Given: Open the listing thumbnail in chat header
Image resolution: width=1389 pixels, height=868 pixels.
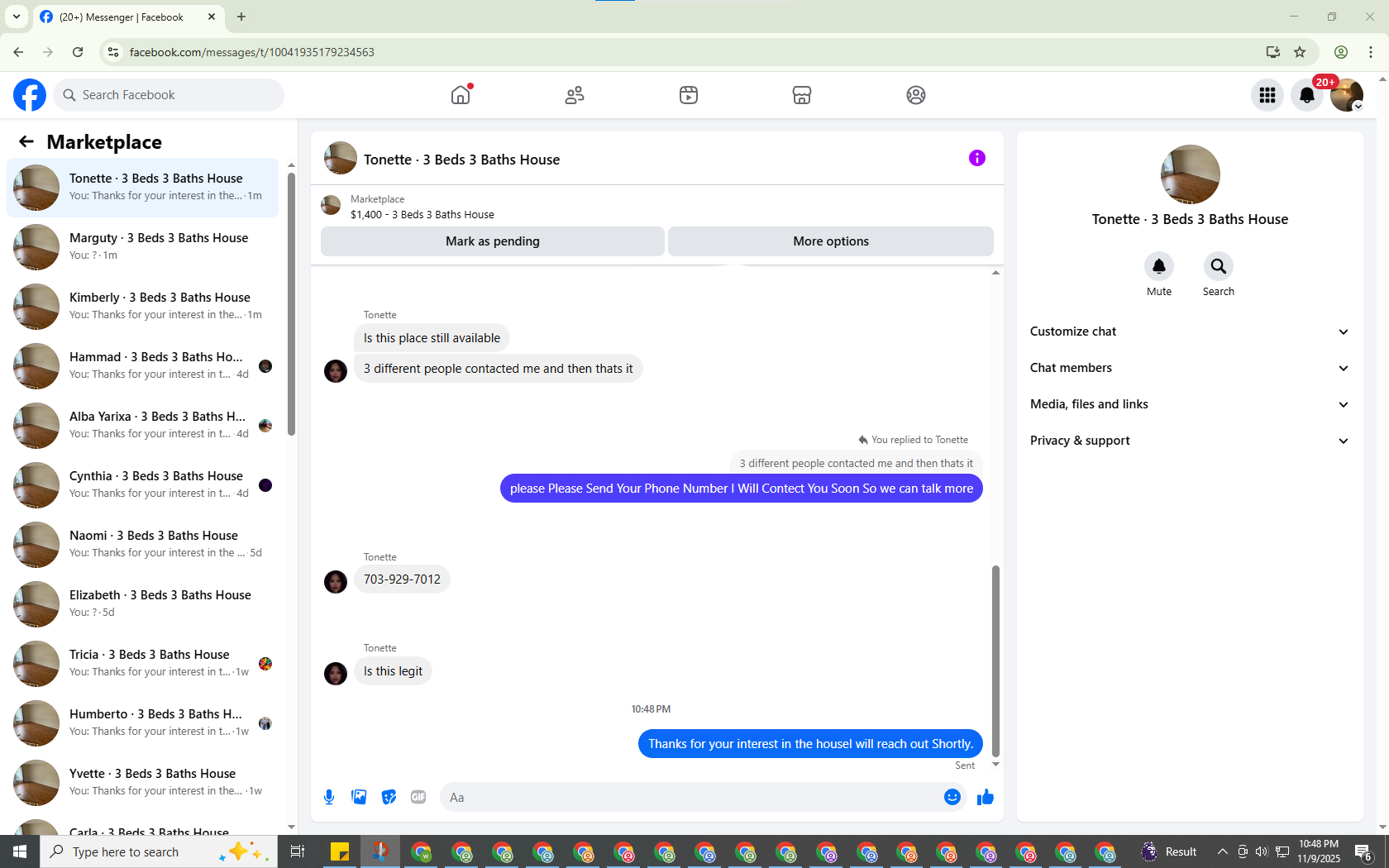Looking at the screenshot, I should tap(331, 205).
